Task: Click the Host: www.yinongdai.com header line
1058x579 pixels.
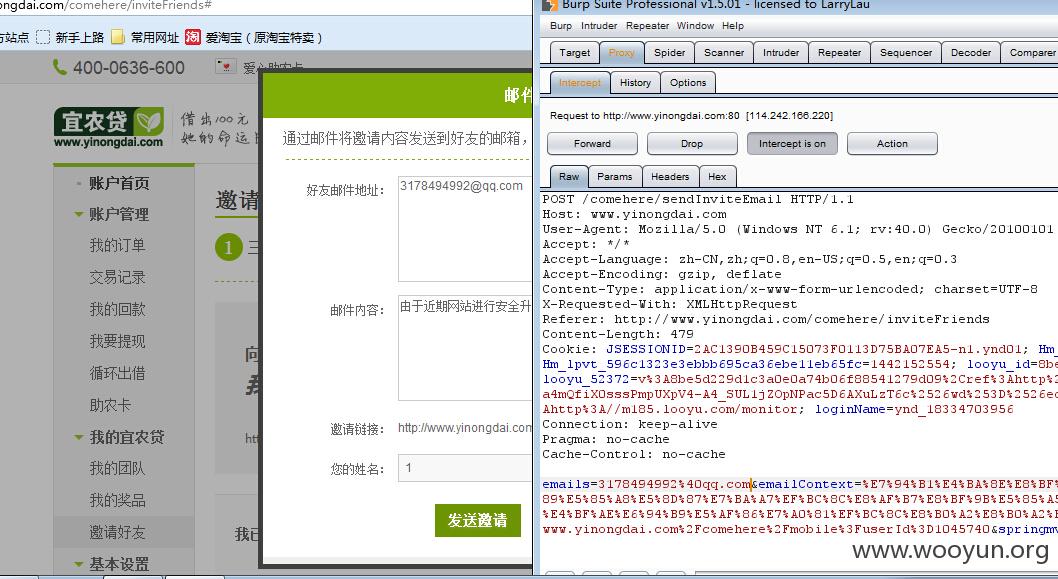Action: [635, 214]
